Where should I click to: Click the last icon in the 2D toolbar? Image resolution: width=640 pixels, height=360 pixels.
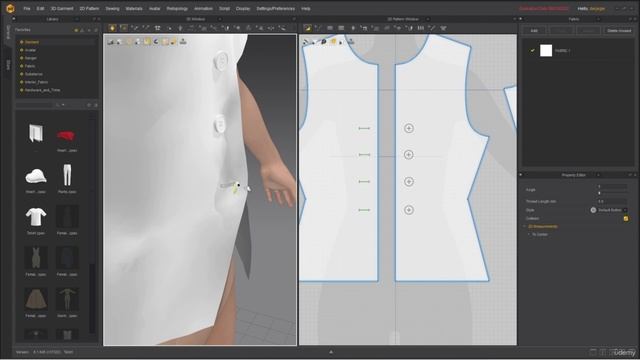[443, 28]
